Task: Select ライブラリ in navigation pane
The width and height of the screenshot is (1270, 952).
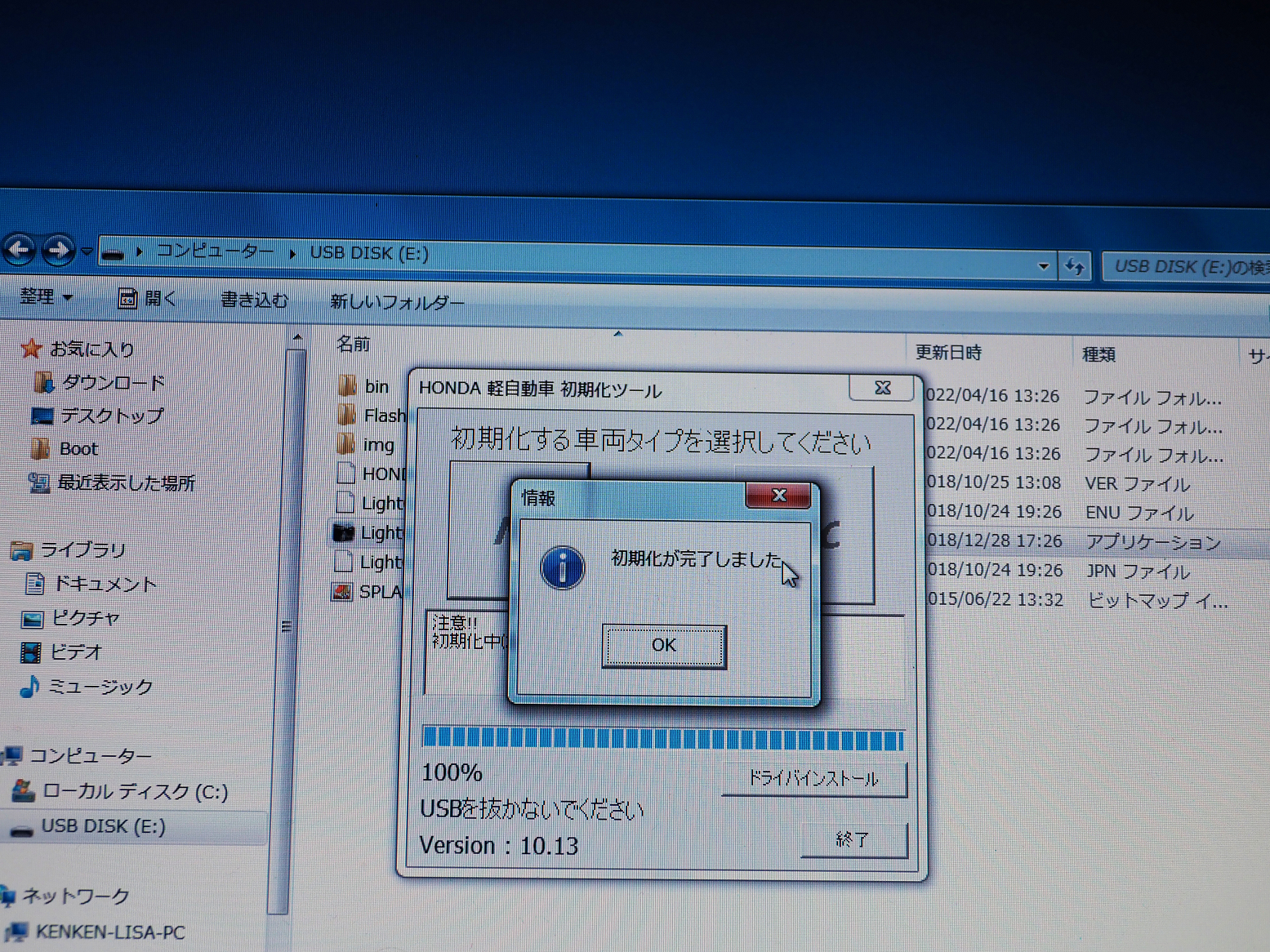Action: (83, 549)
